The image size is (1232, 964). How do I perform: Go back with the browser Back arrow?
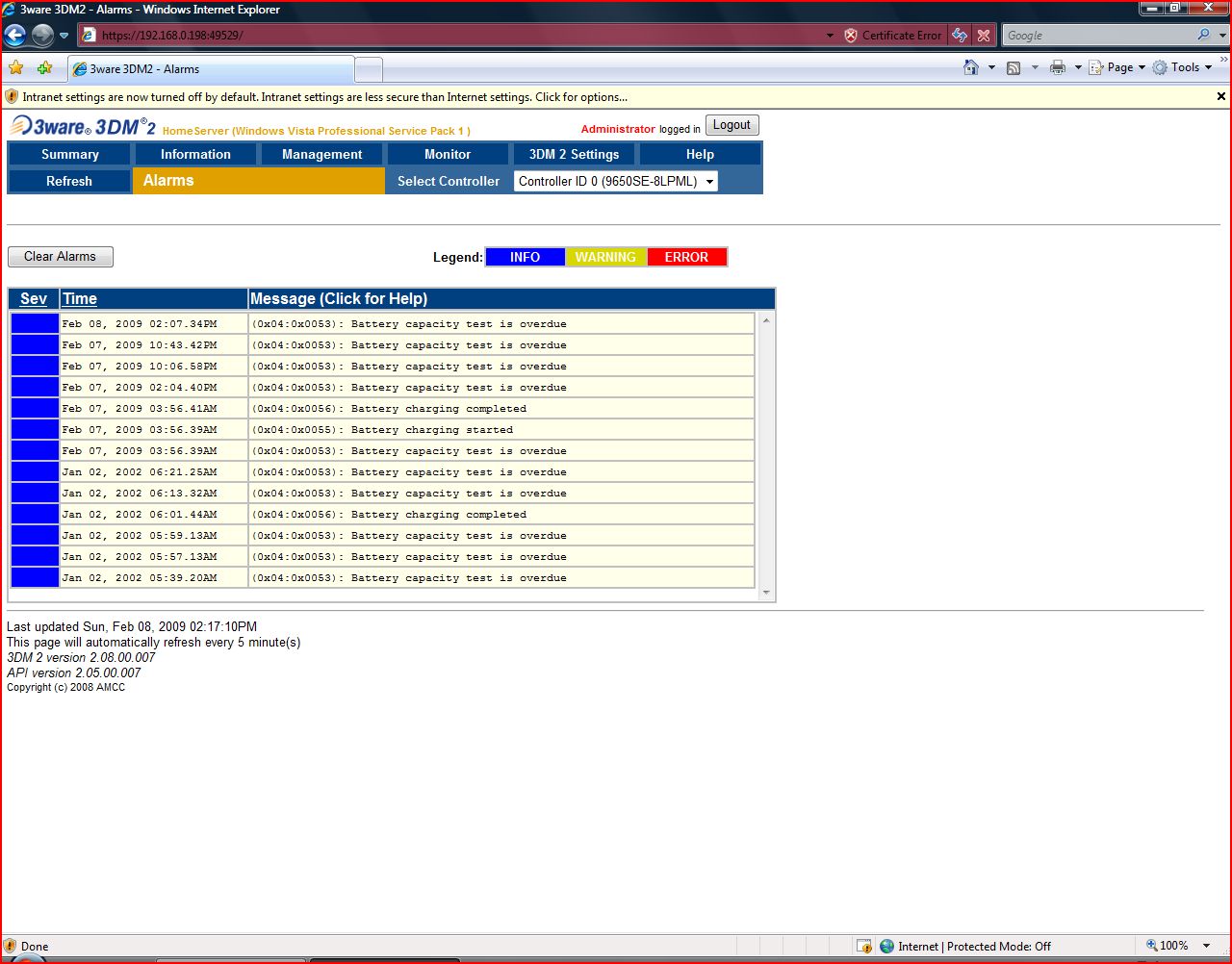(x=15, y=36)
